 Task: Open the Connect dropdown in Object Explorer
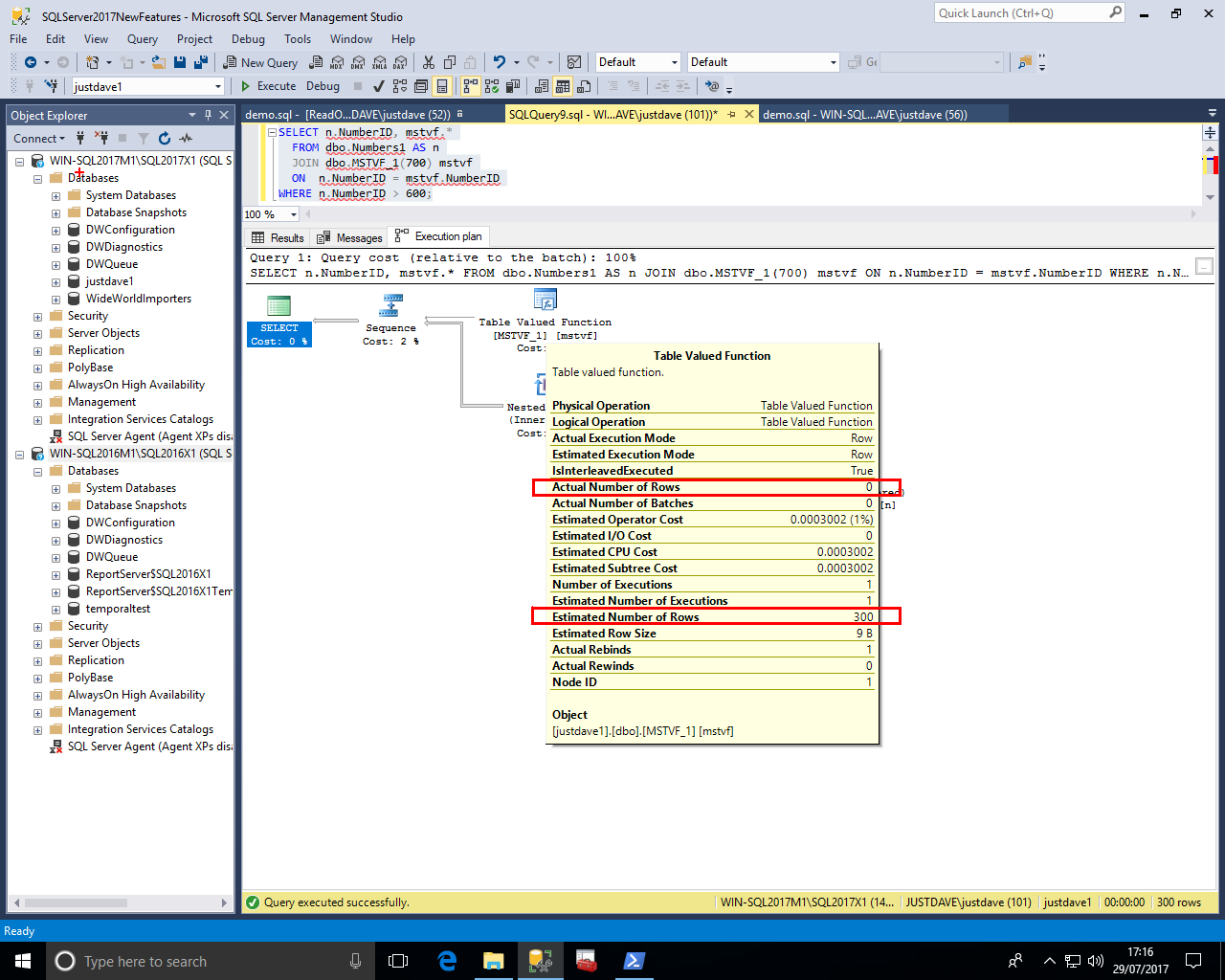point(39,139)
